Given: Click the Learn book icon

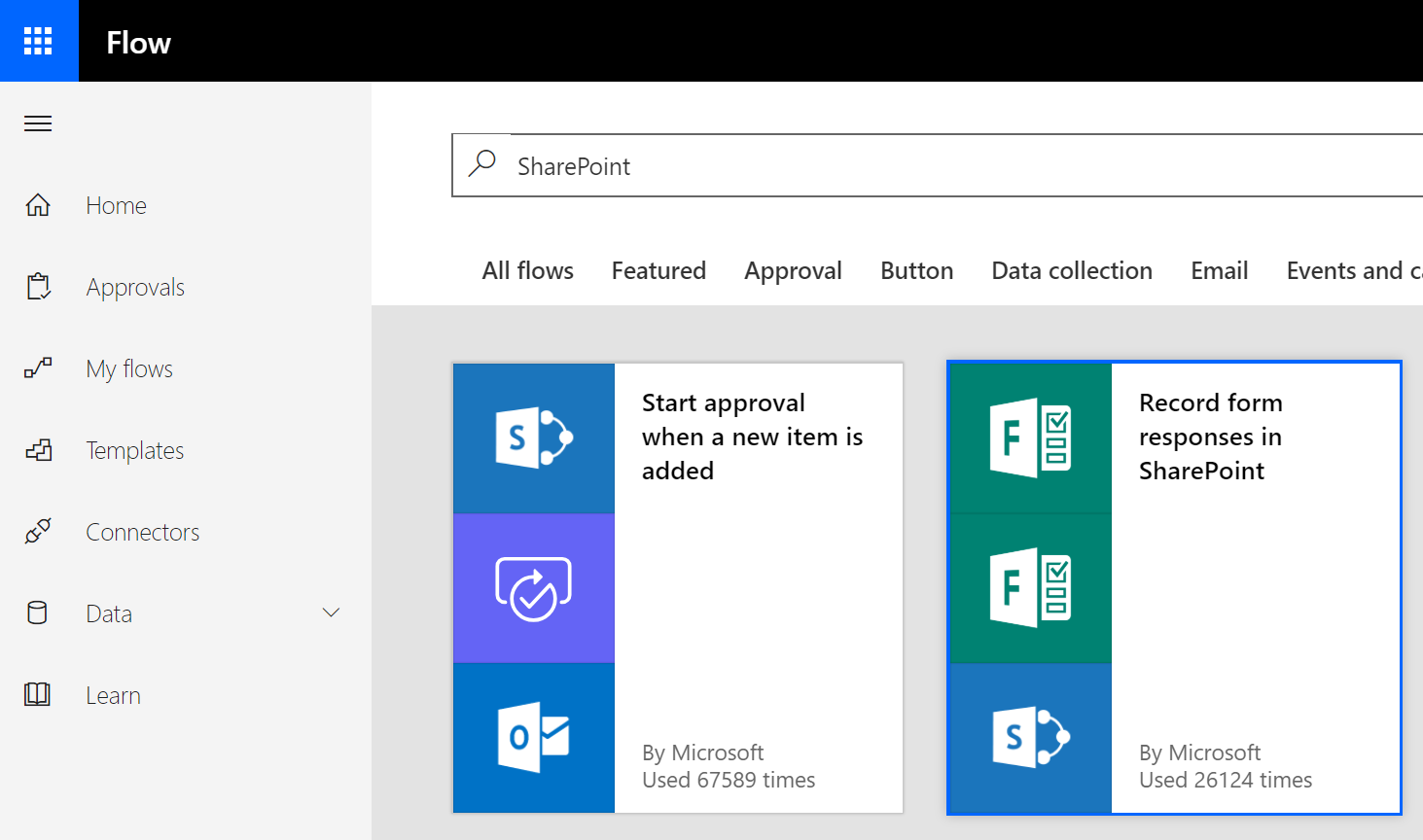Looking at the screenshot, I should [38, 695].
